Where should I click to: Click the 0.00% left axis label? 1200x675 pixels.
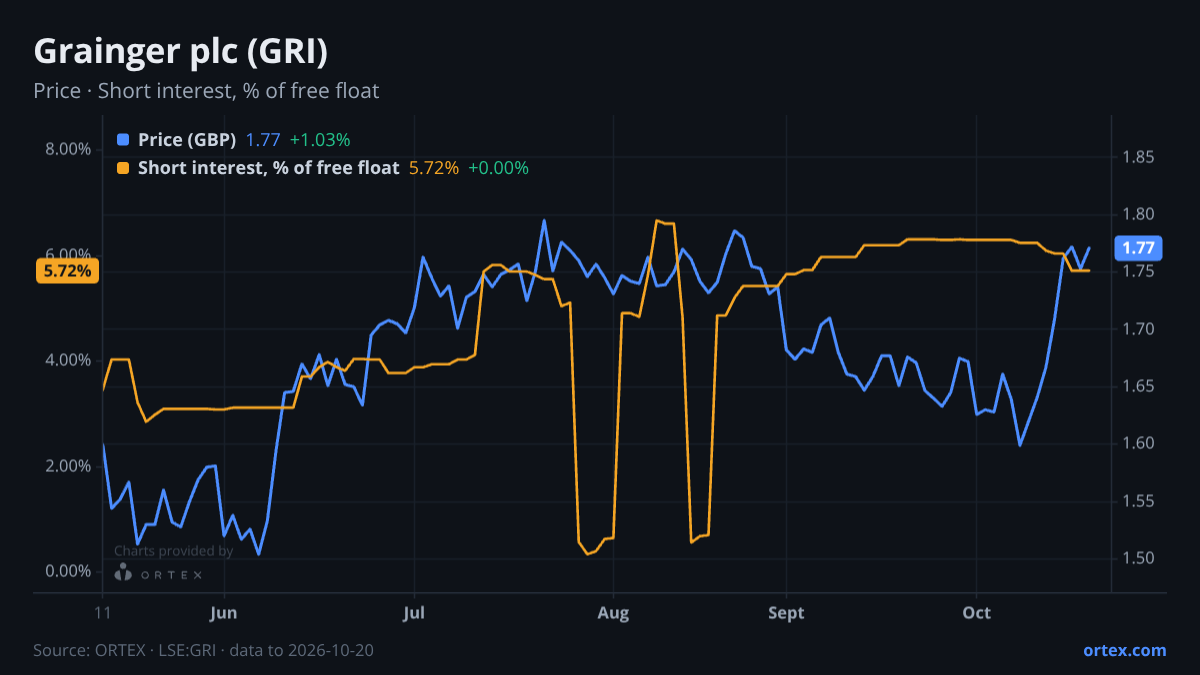(69, 571)
